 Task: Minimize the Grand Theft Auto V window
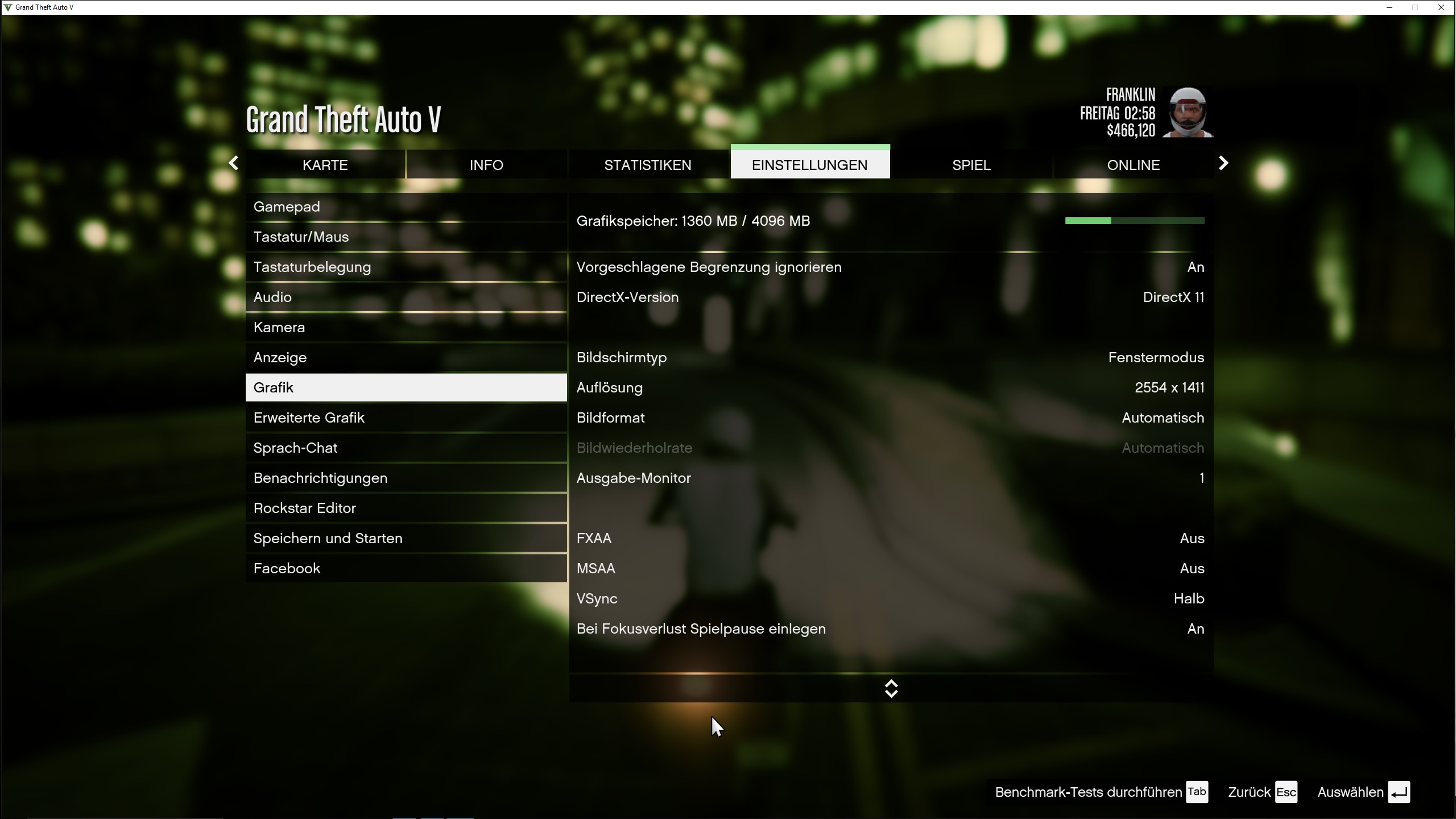[1389, 7]
